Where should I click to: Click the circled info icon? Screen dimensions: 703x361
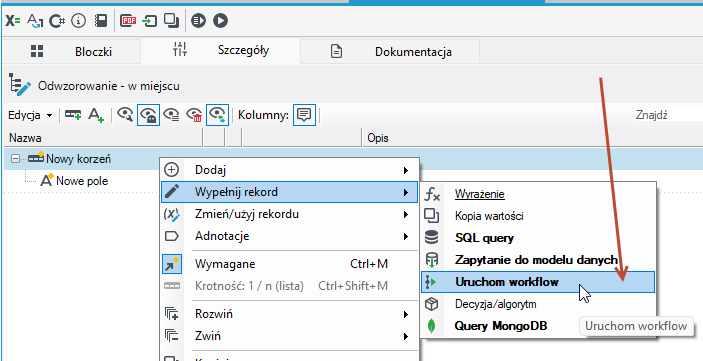(x=78, y=21)
